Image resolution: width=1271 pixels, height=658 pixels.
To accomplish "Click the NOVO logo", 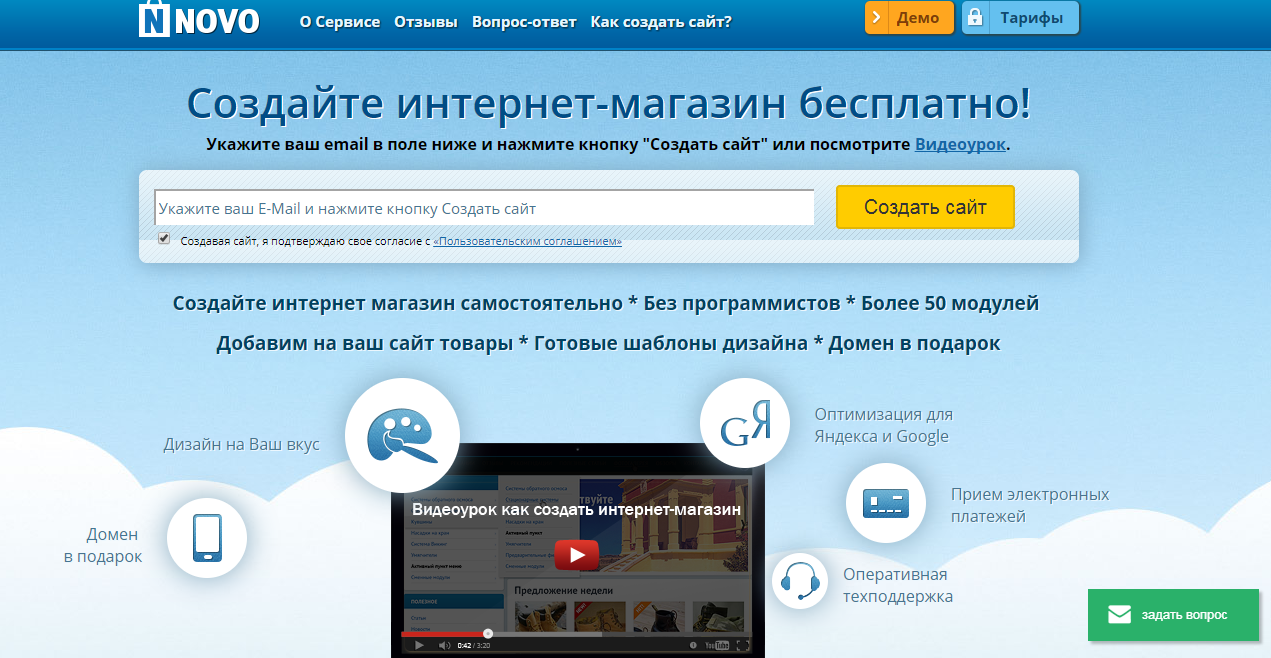I will [198, 18].
